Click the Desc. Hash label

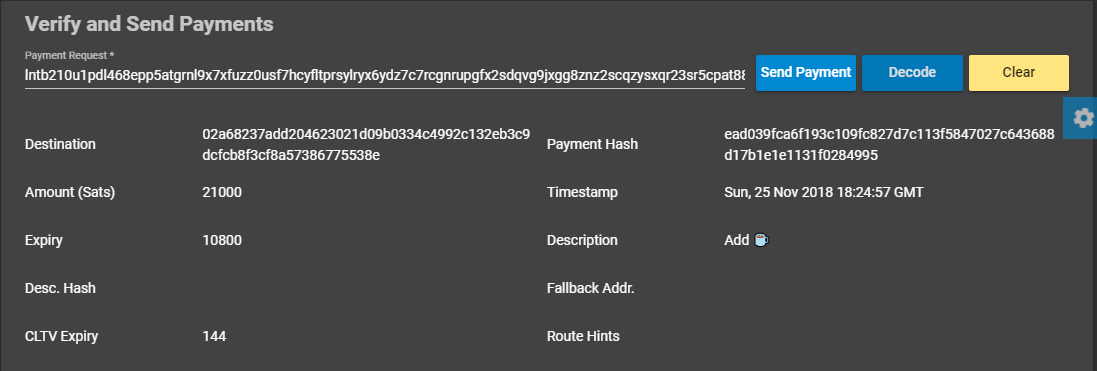[x=60, y=288]
